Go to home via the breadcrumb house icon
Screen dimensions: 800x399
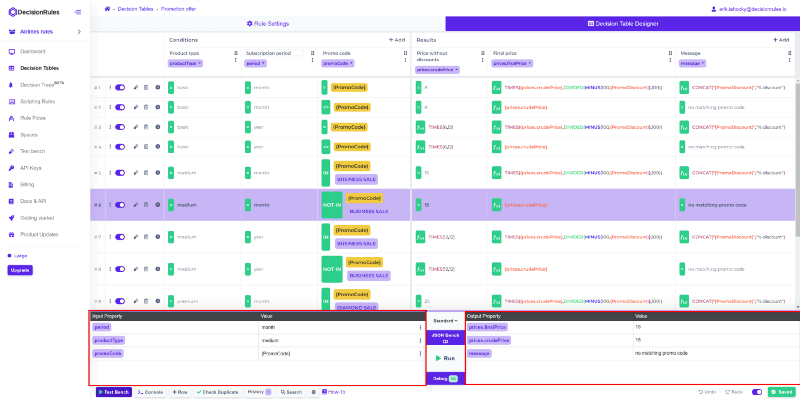pos(107,9)
